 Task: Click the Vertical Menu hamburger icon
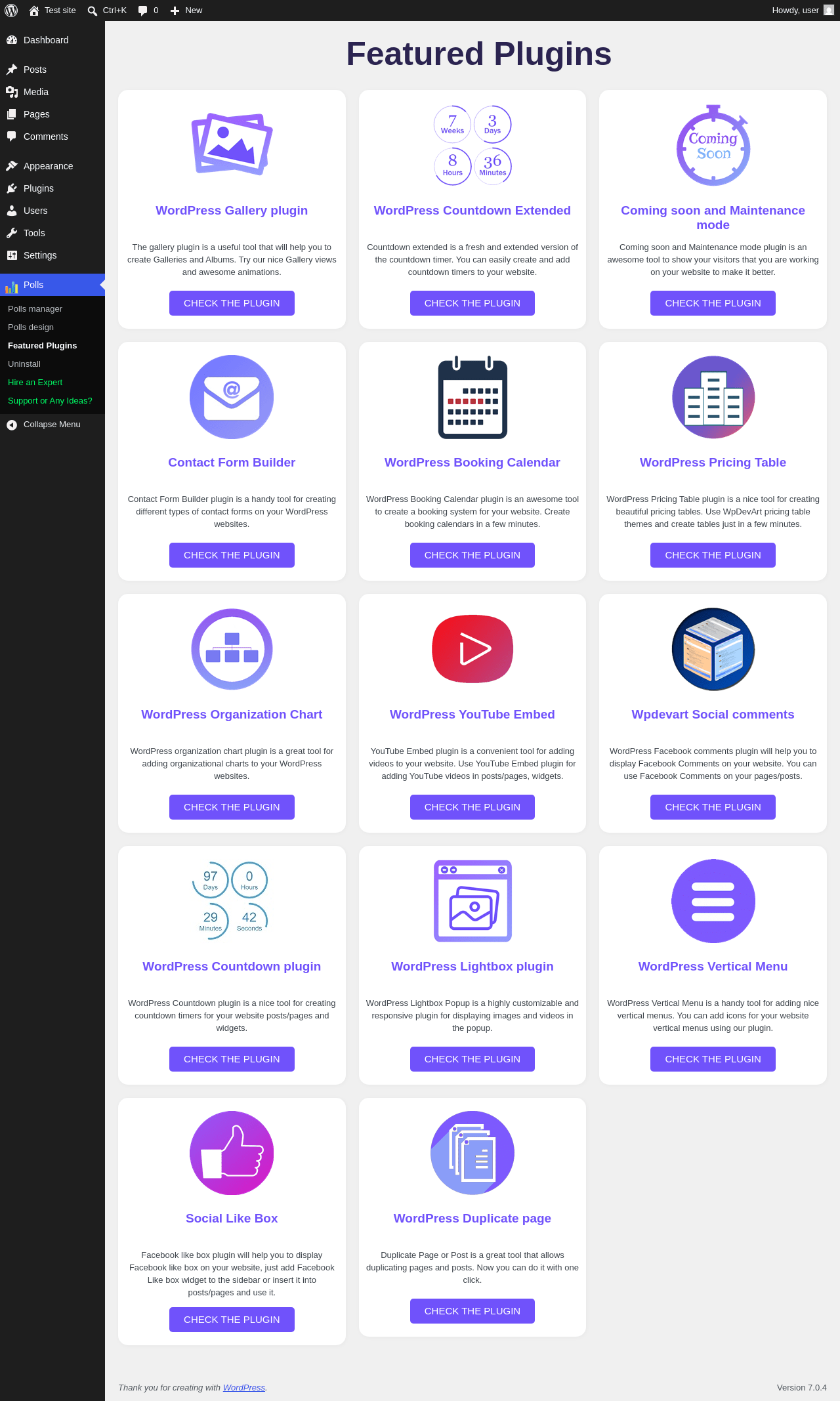click(713, 901)
